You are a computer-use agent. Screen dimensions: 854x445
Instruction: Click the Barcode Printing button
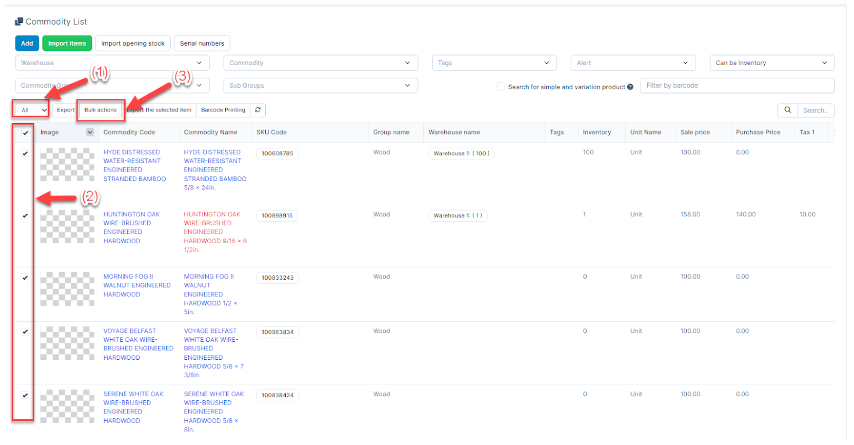[x=221, y=109]
